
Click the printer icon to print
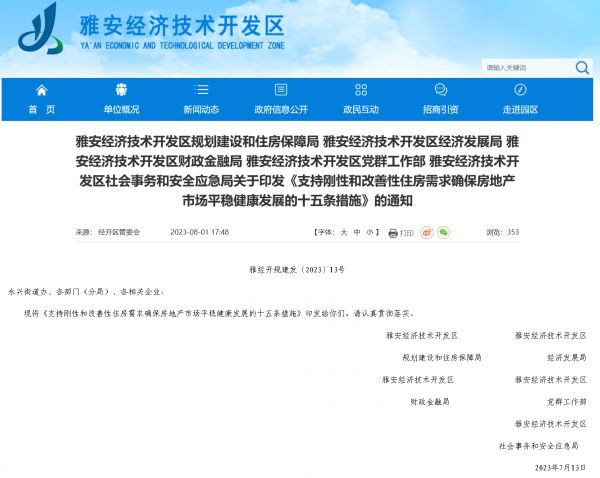(x=393, y=233)
